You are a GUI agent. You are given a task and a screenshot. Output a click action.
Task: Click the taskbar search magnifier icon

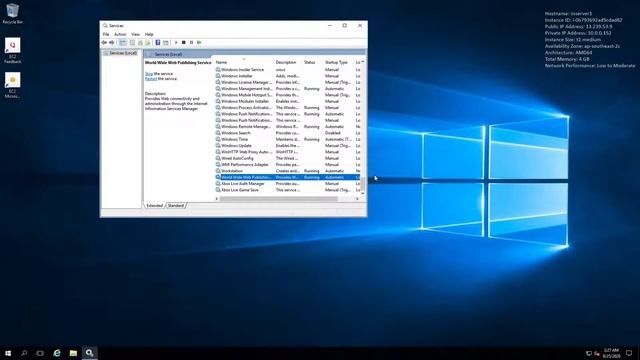click(24, 353)
